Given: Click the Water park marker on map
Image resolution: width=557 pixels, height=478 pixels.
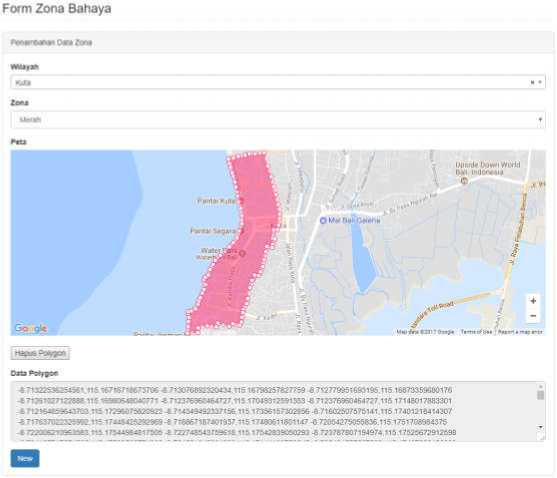Looking at the screenshot, I should coord(242,254).
